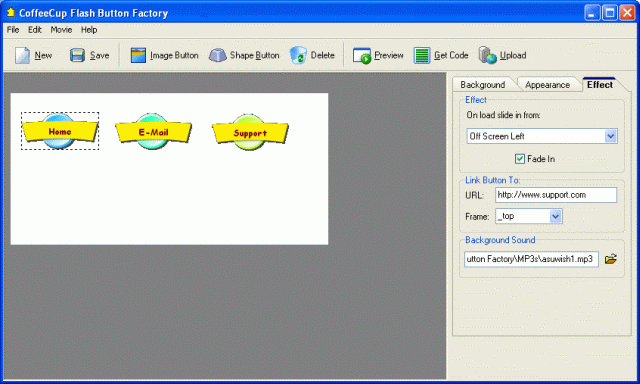Select the Effect tab
This screenshot has width=640, height=384.
coord(600,84)
